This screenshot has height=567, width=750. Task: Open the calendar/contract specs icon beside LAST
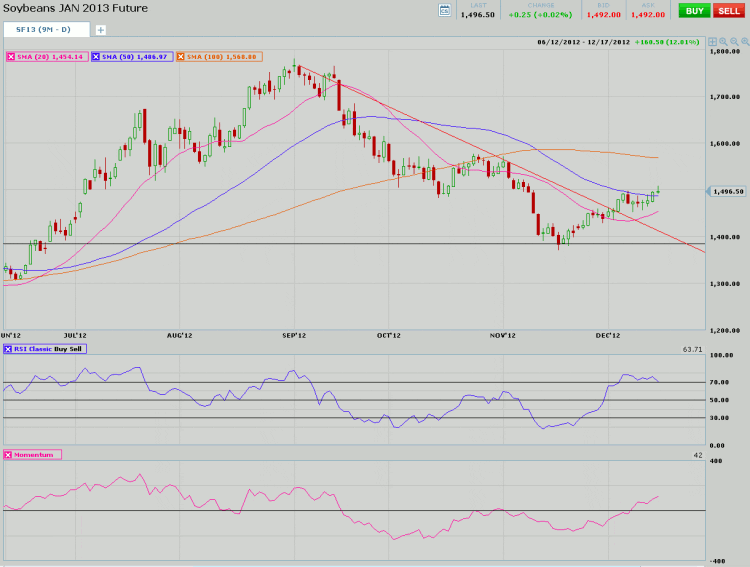click(445, 10)
